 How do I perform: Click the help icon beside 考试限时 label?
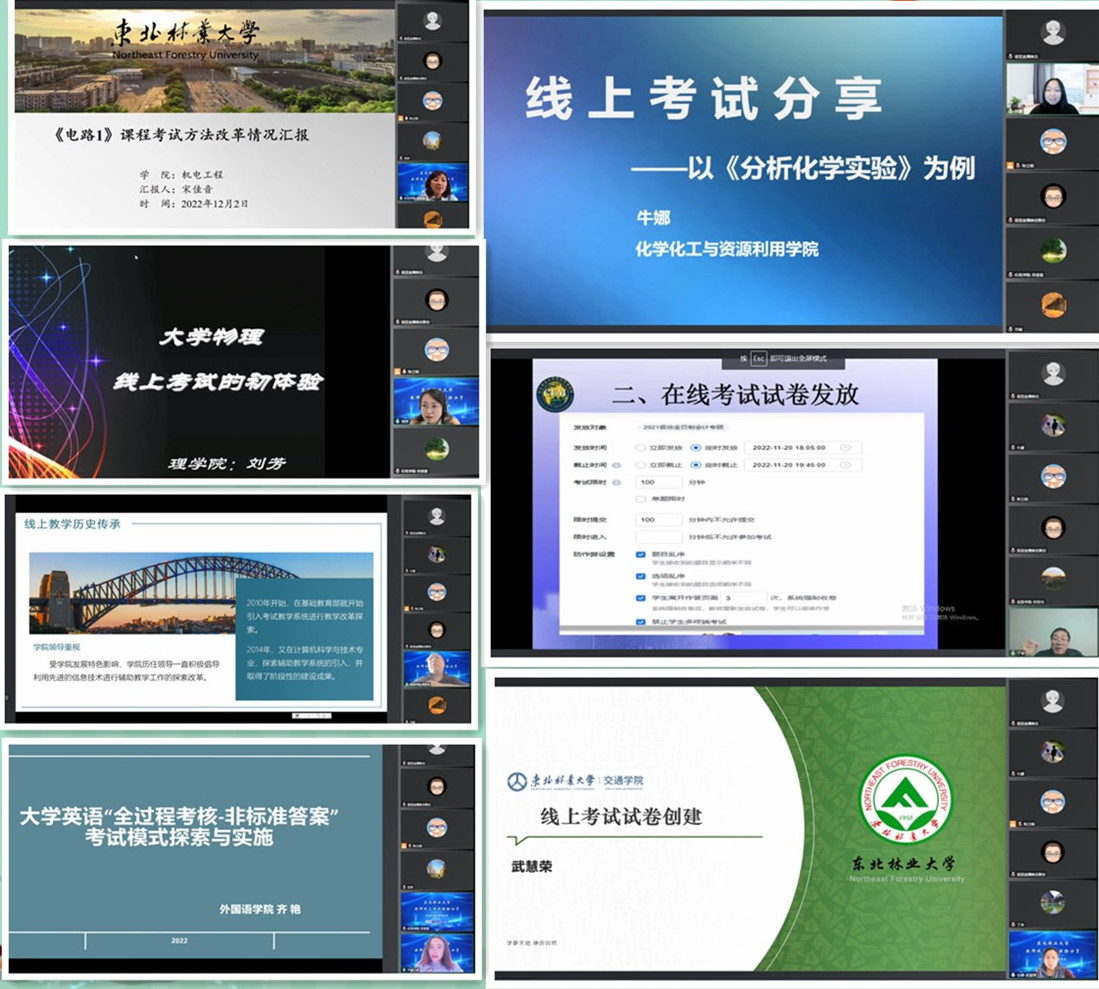[x=616, y=482]
